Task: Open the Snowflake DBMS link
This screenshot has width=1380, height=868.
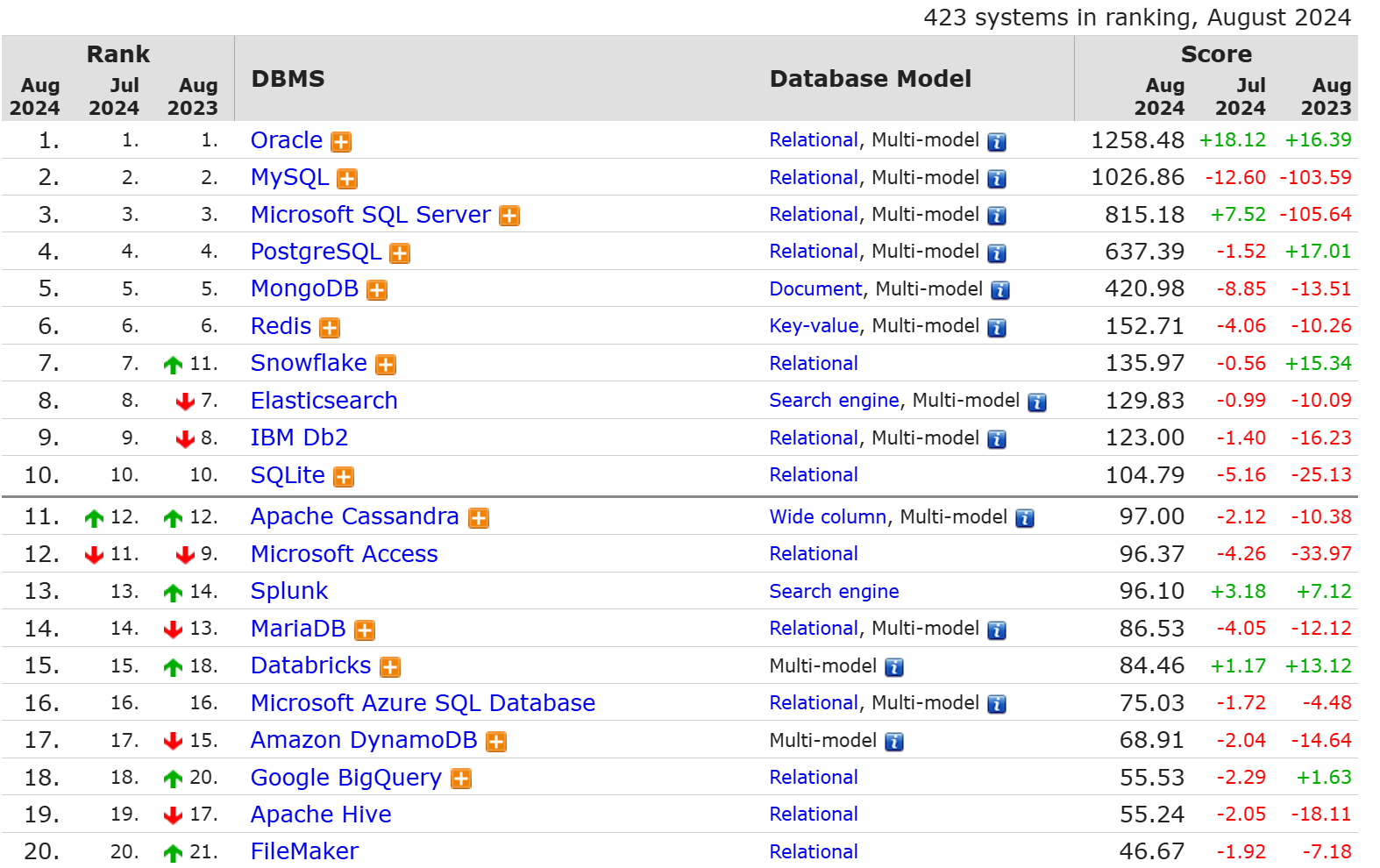Action: tap(309, 363)
